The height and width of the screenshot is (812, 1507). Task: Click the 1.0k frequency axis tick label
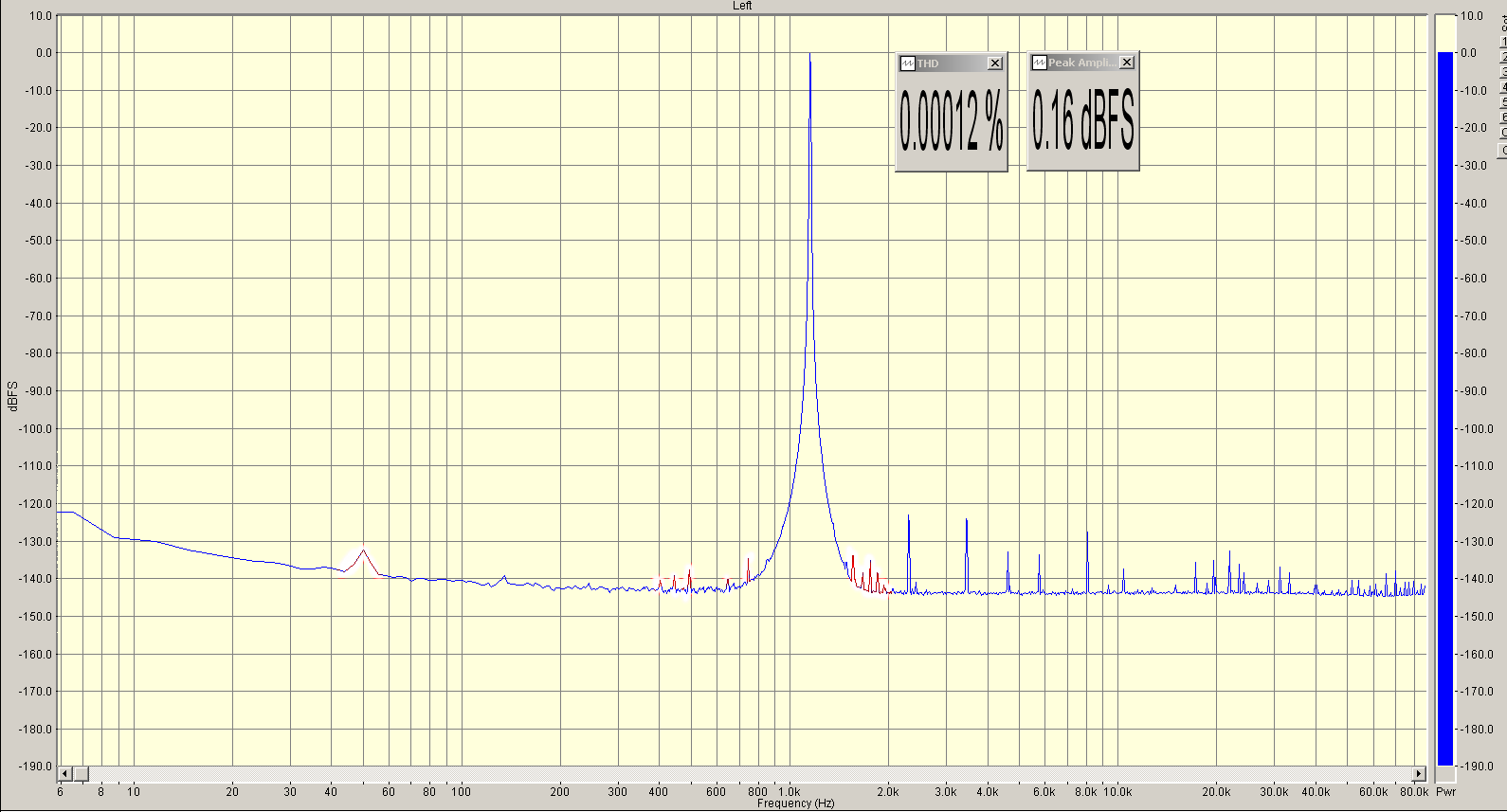coord(789,791)
